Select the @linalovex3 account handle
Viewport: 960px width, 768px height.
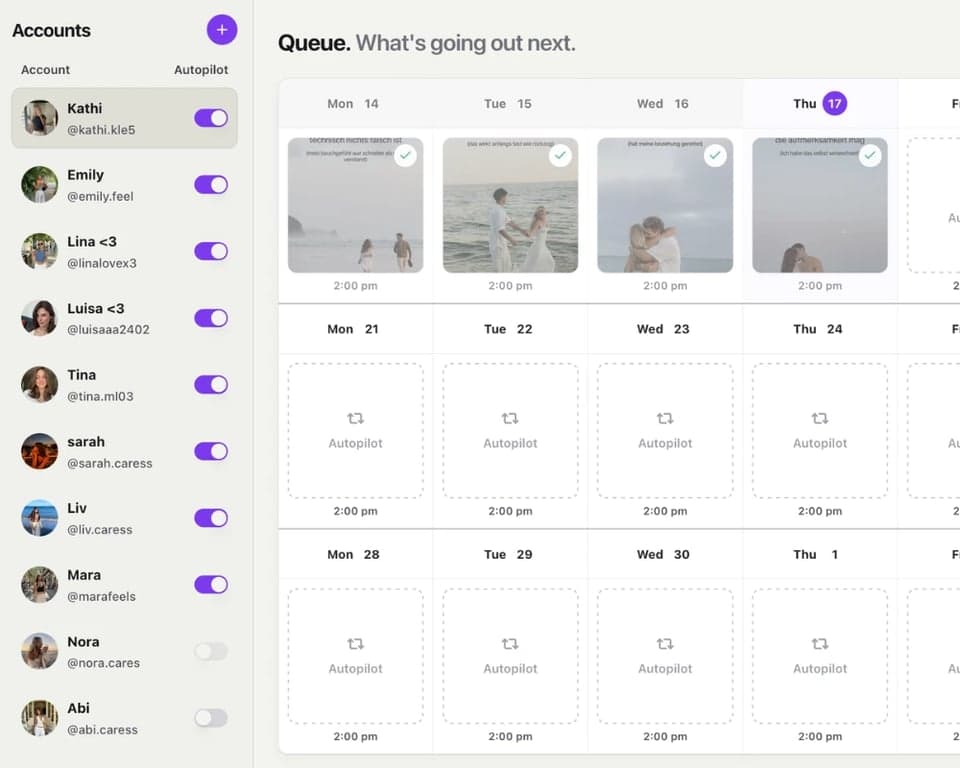pyautogui.click(x=102, y=263)
